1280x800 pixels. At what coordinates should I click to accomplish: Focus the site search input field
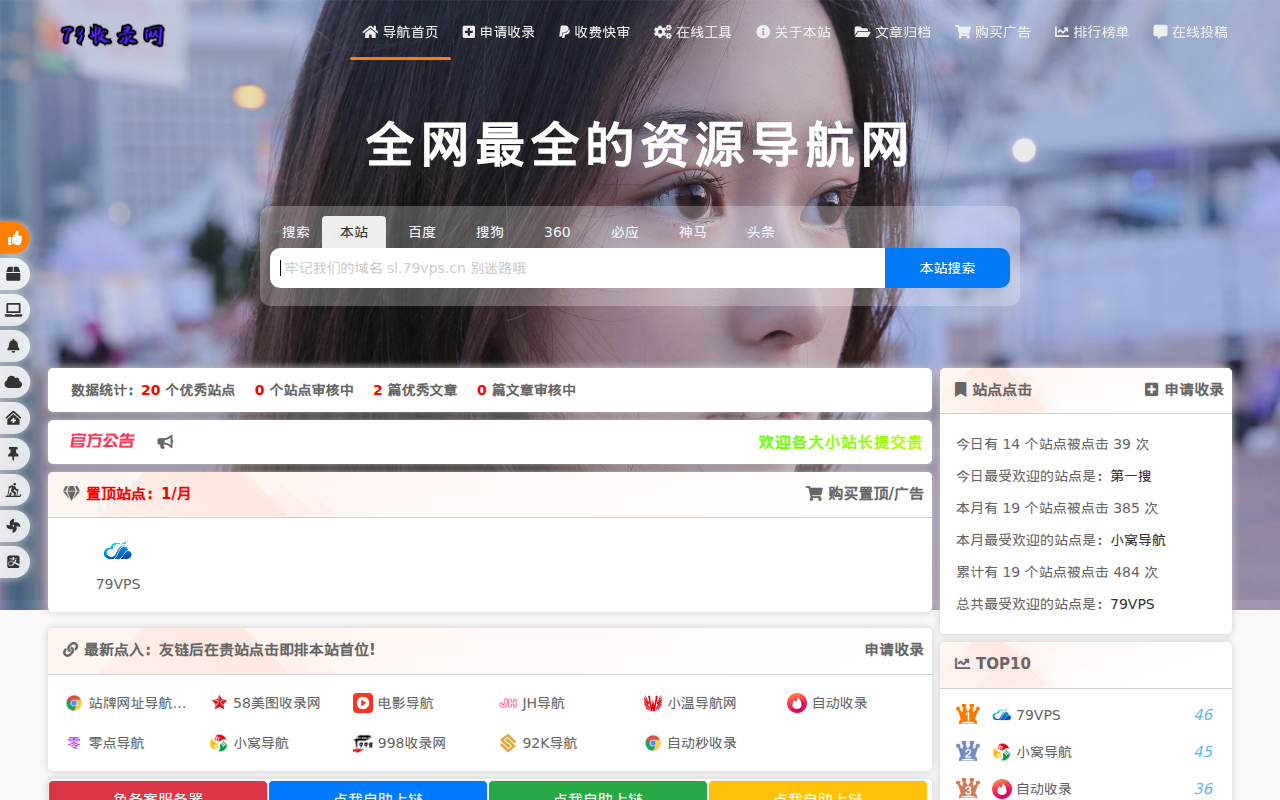coord(580,268)
